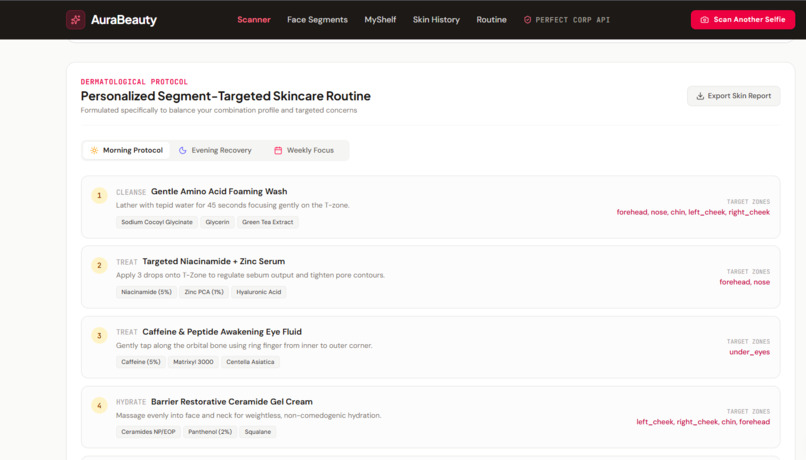Click Glycerin ingredient tag

pyautogui.click(x=217, y=222)
